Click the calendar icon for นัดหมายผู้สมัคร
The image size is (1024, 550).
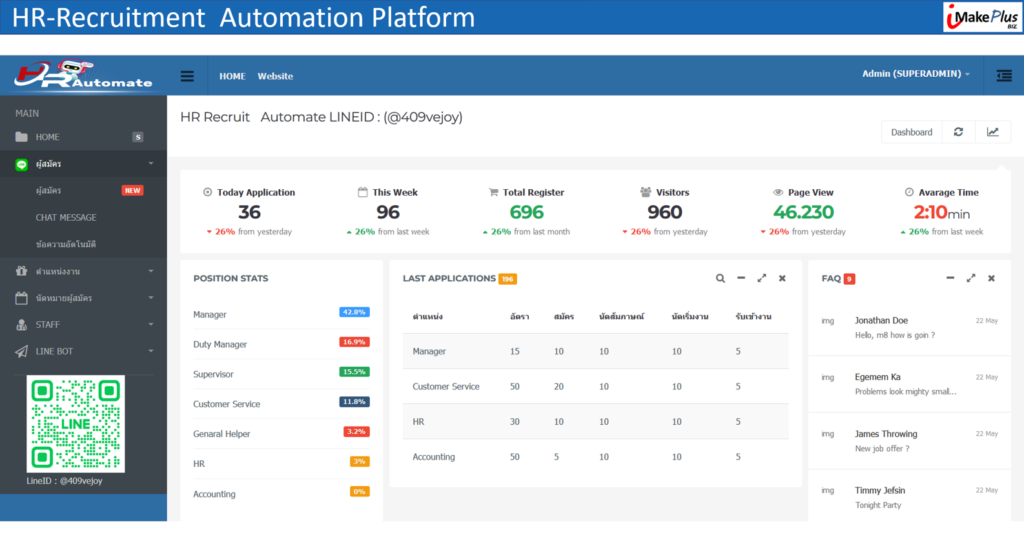coord(22,298)
